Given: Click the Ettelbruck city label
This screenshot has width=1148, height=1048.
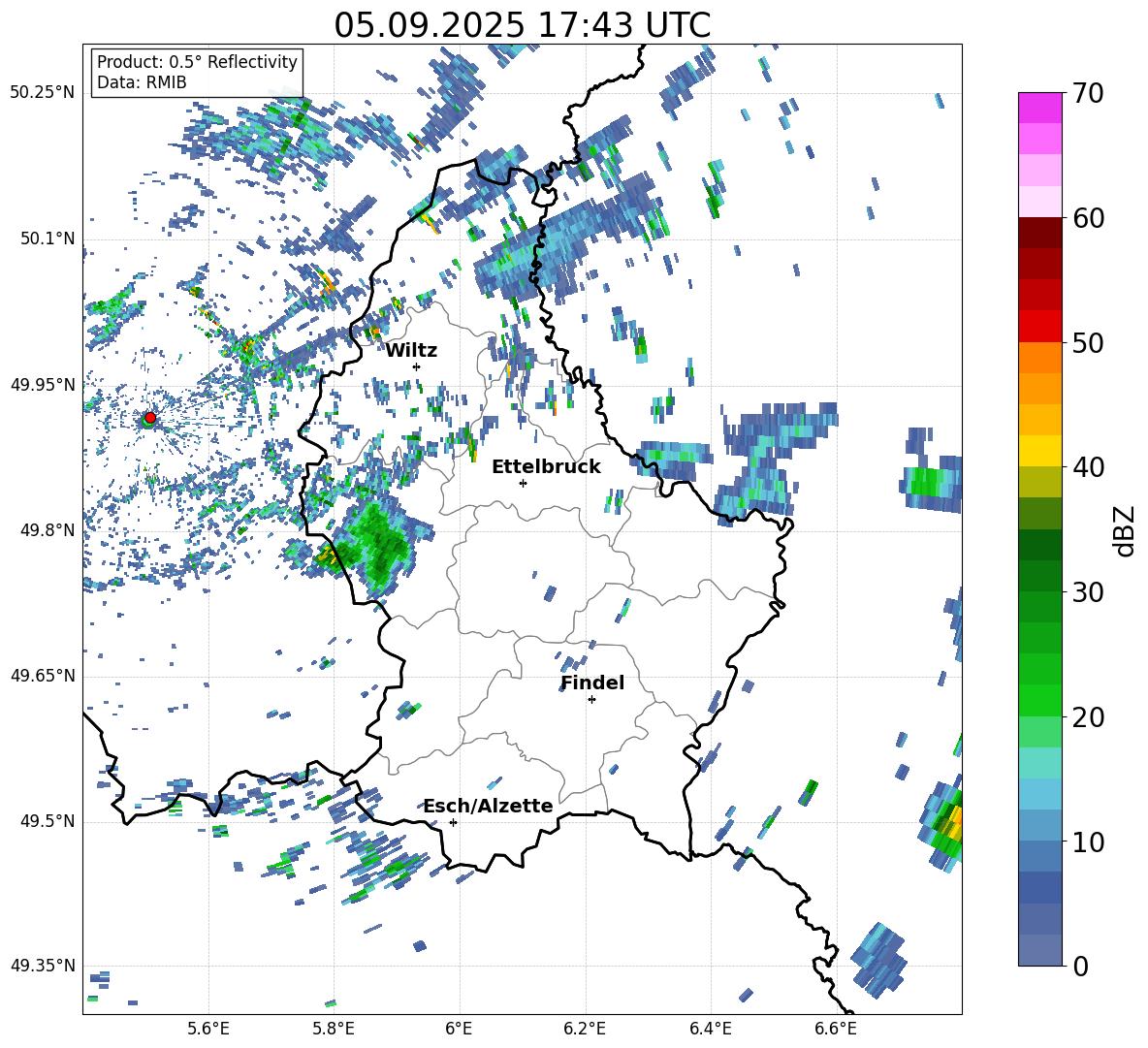Looking at the screenshot, I should 546,467.
